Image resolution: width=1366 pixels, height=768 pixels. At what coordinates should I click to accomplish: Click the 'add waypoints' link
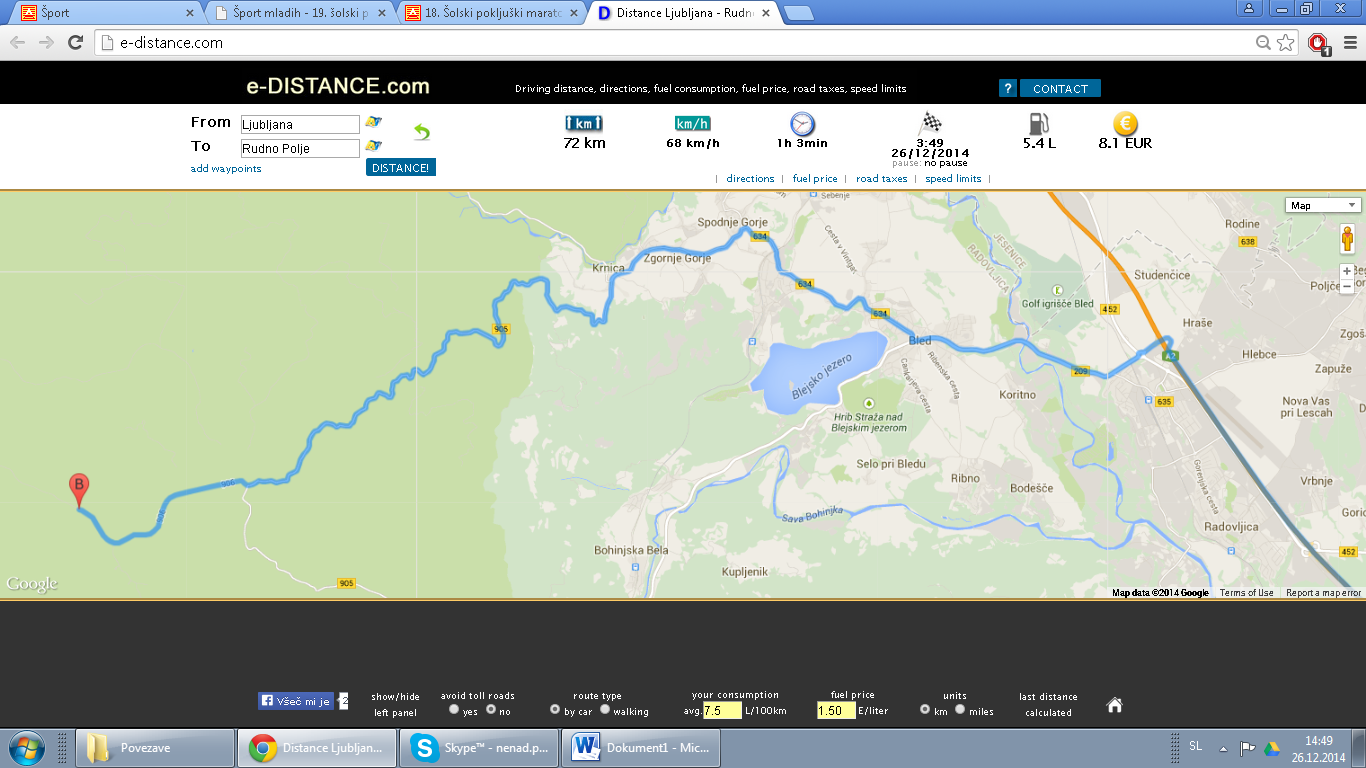click(x=226, y=169)
